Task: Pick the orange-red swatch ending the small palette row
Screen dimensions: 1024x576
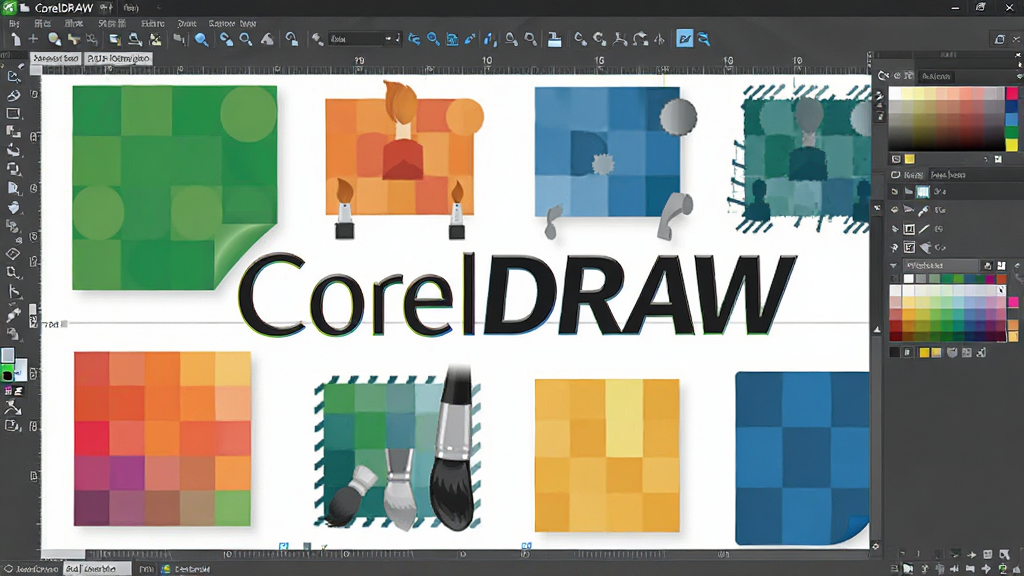Action: point(1002,279)
